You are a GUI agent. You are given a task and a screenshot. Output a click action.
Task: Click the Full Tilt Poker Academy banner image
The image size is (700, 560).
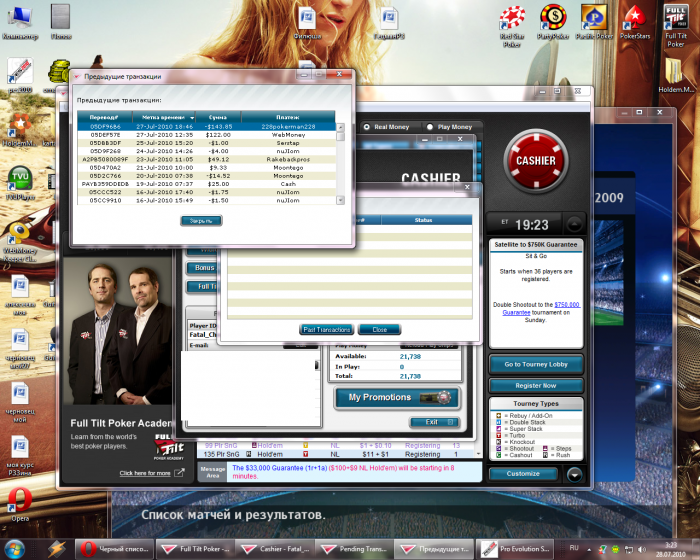(117, 330)
